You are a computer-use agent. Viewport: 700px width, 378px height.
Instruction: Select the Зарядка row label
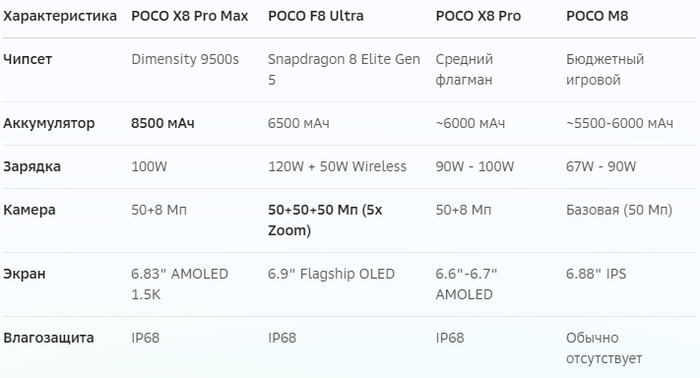point(32,166)
